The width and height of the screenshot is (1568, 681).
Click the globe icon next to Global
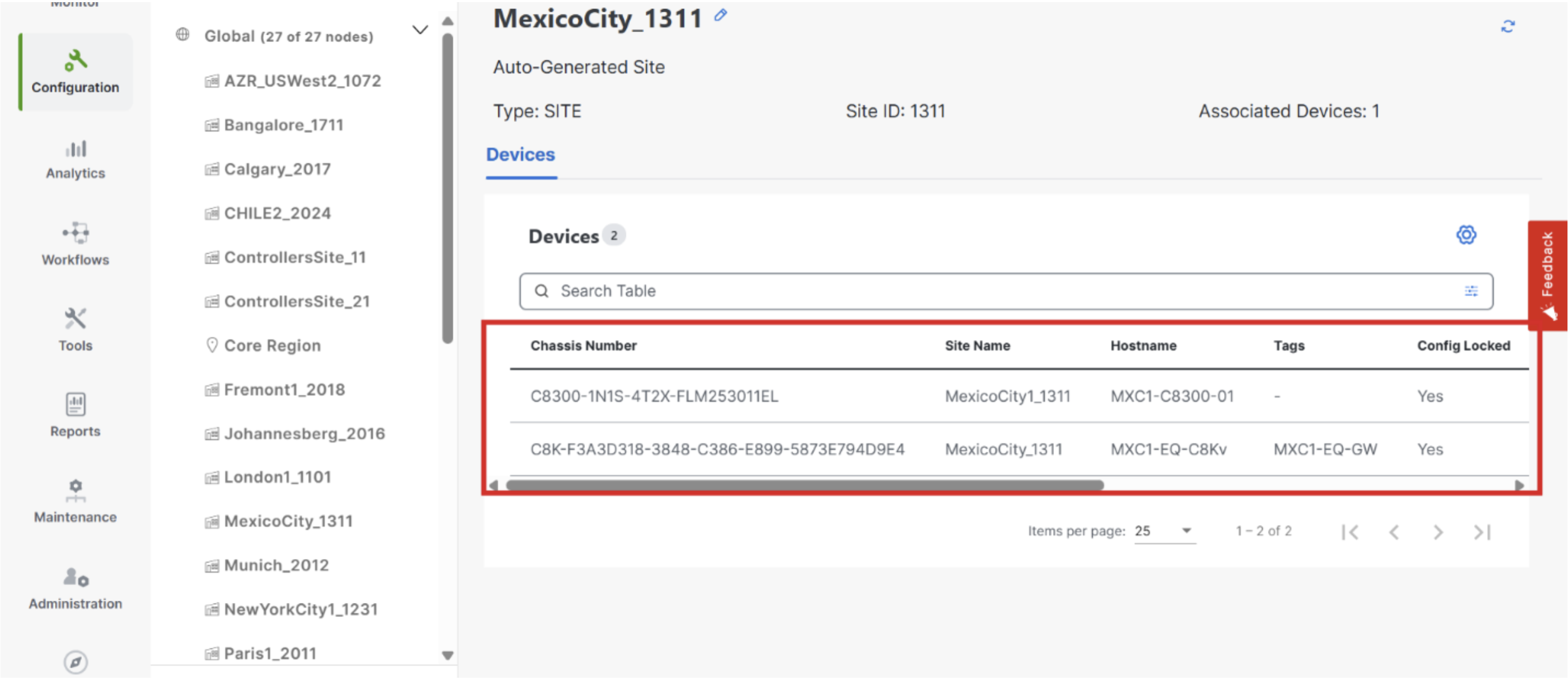pos(183,34)
